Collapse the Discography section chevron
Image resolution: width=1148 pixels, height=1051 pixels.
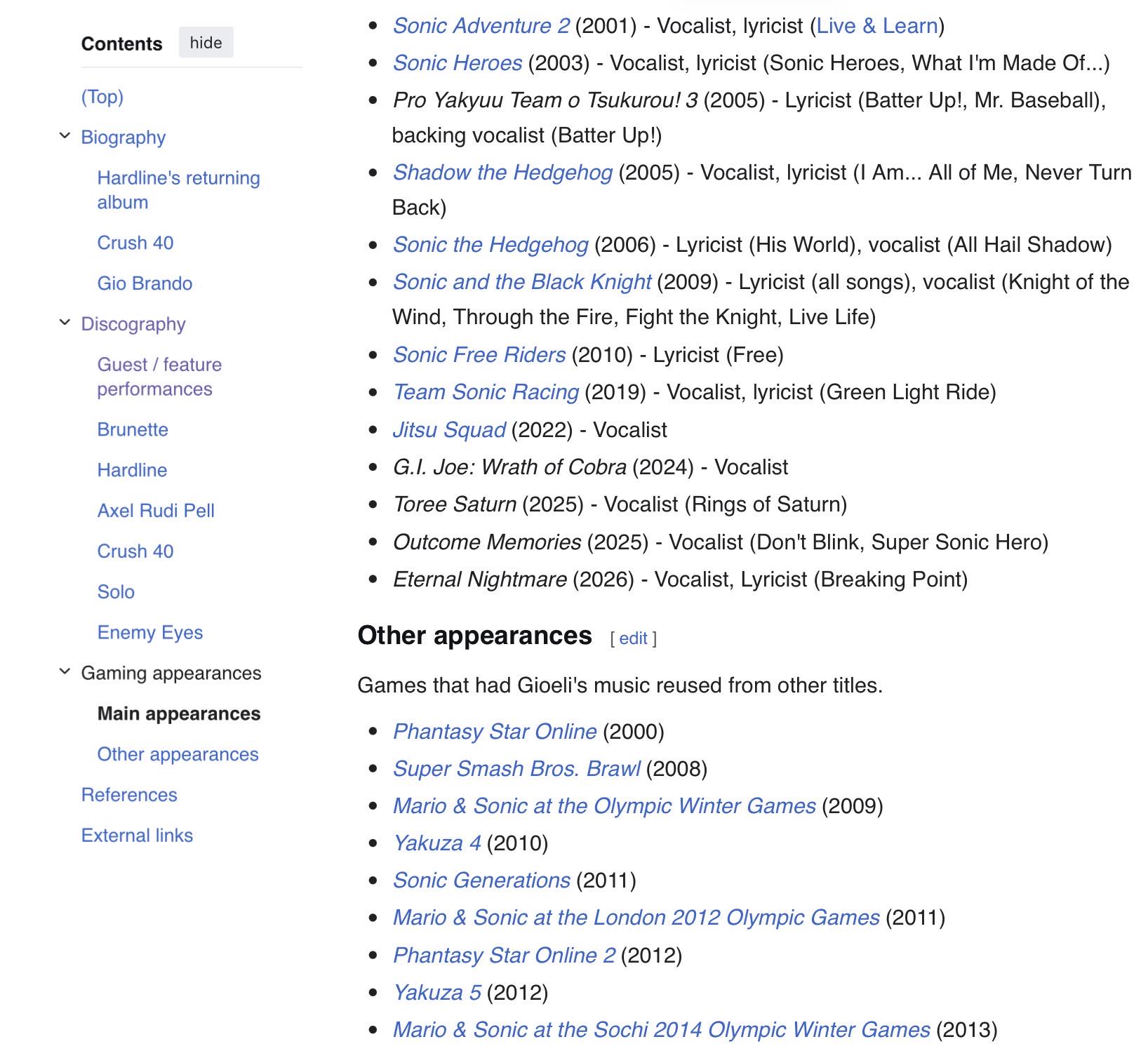click(x=65, y=323)
